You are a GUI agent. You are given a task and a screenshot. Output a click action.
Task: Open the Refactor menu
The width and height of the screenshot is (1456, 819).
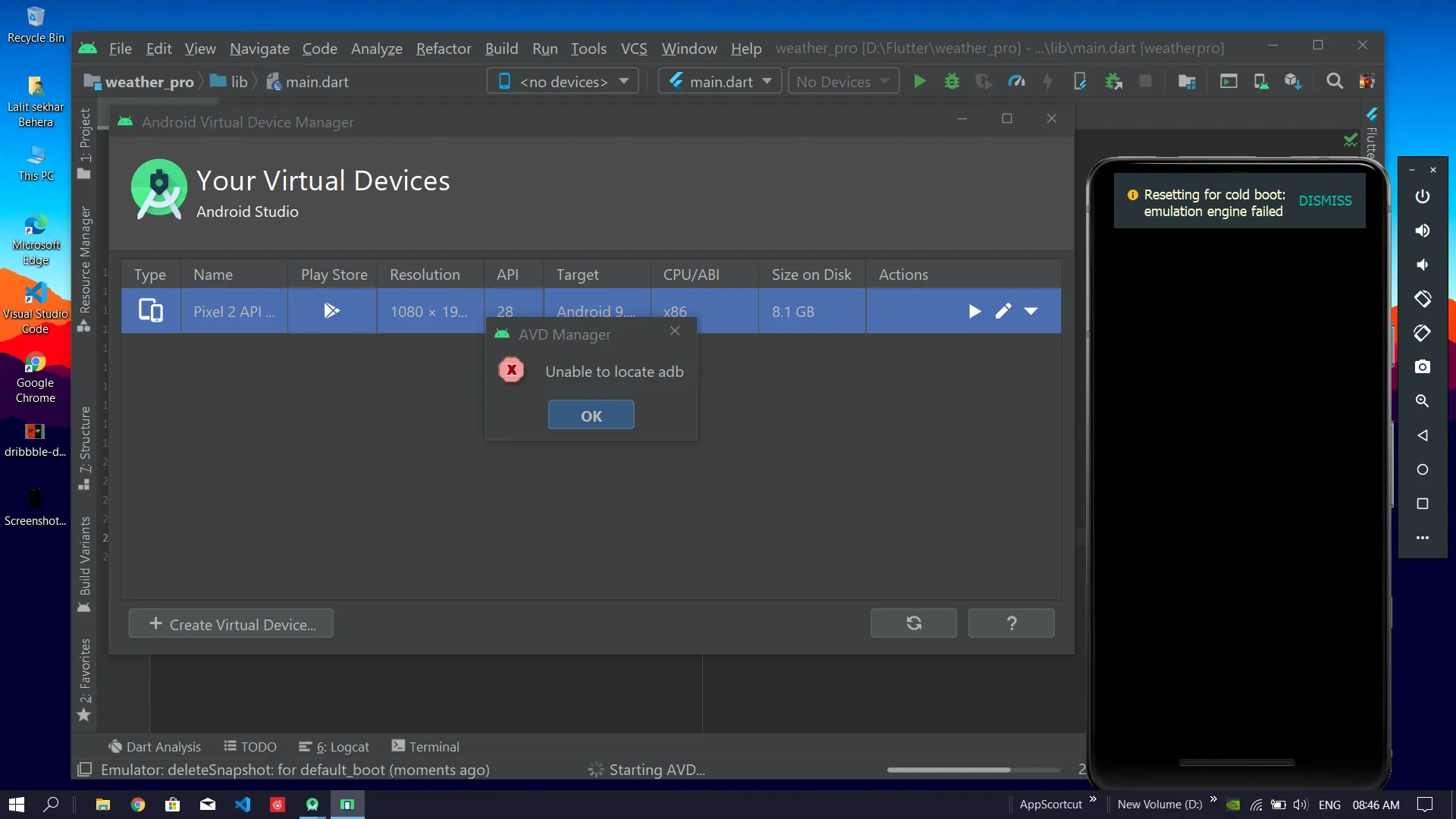[x=444, y=49]
